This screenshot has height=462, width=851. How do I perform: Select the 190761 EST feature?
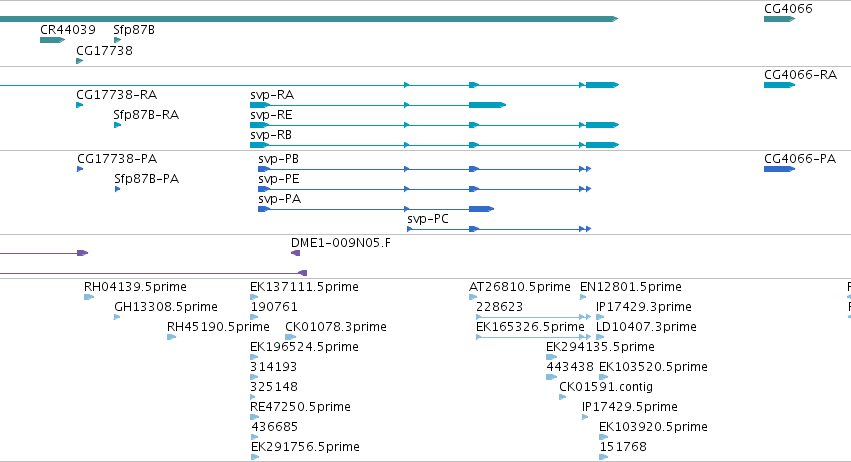pos(254,317)
